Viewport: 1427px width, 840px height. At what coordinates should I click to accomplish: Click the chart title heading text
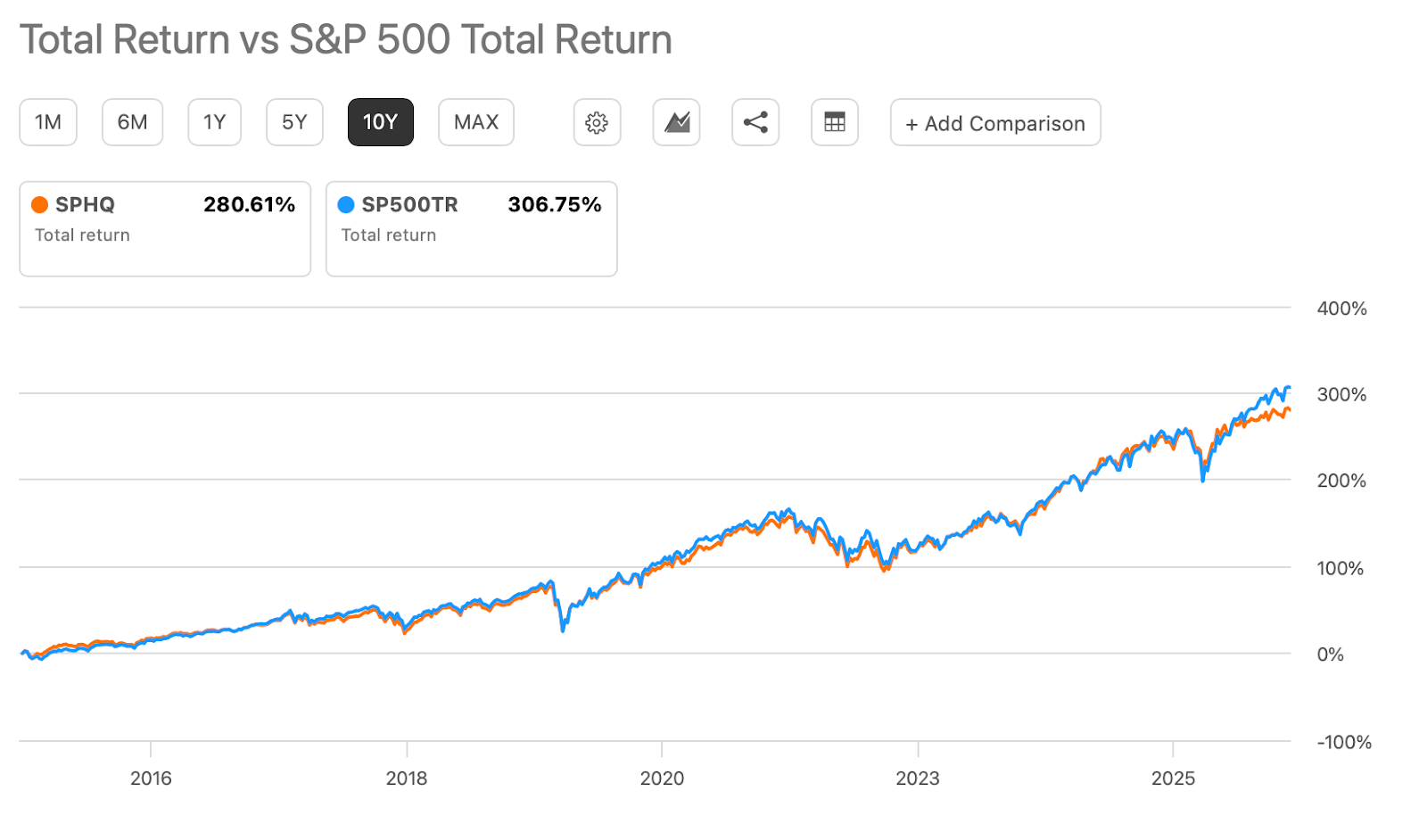(x=346, y=40)
